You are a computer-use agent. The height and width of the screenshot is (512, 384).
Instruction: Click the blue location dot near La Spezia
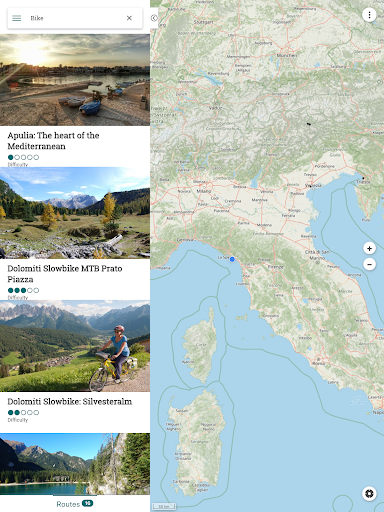point(232,259)
